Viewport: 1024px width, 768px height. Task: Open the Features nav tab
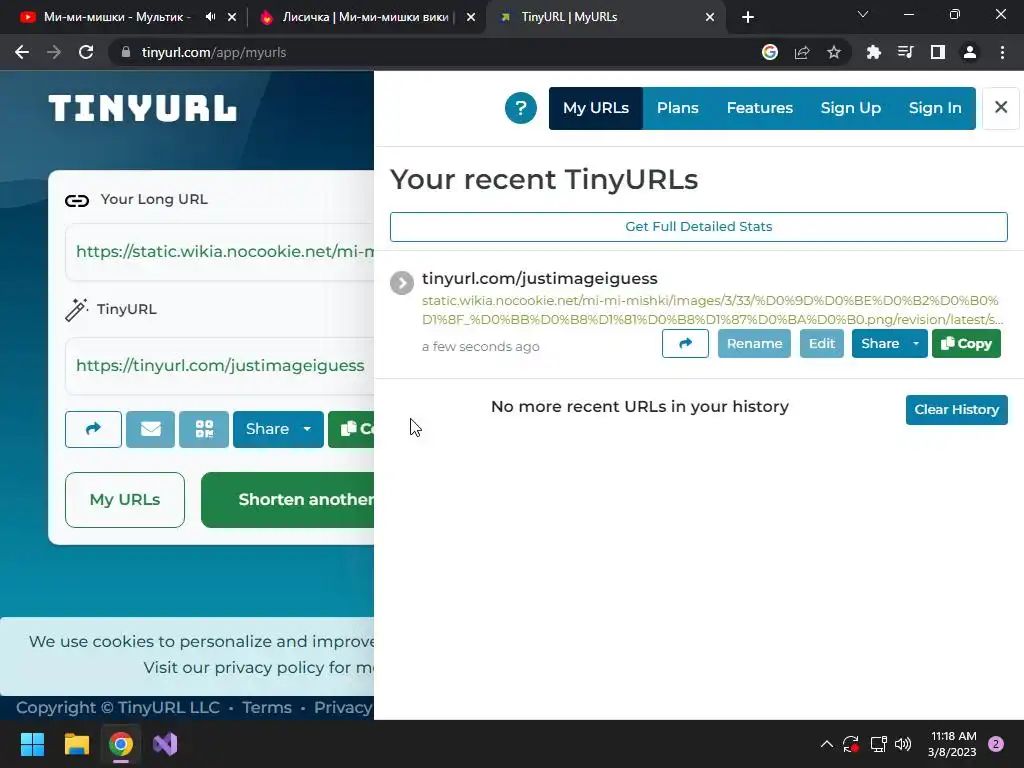[760, 108]
